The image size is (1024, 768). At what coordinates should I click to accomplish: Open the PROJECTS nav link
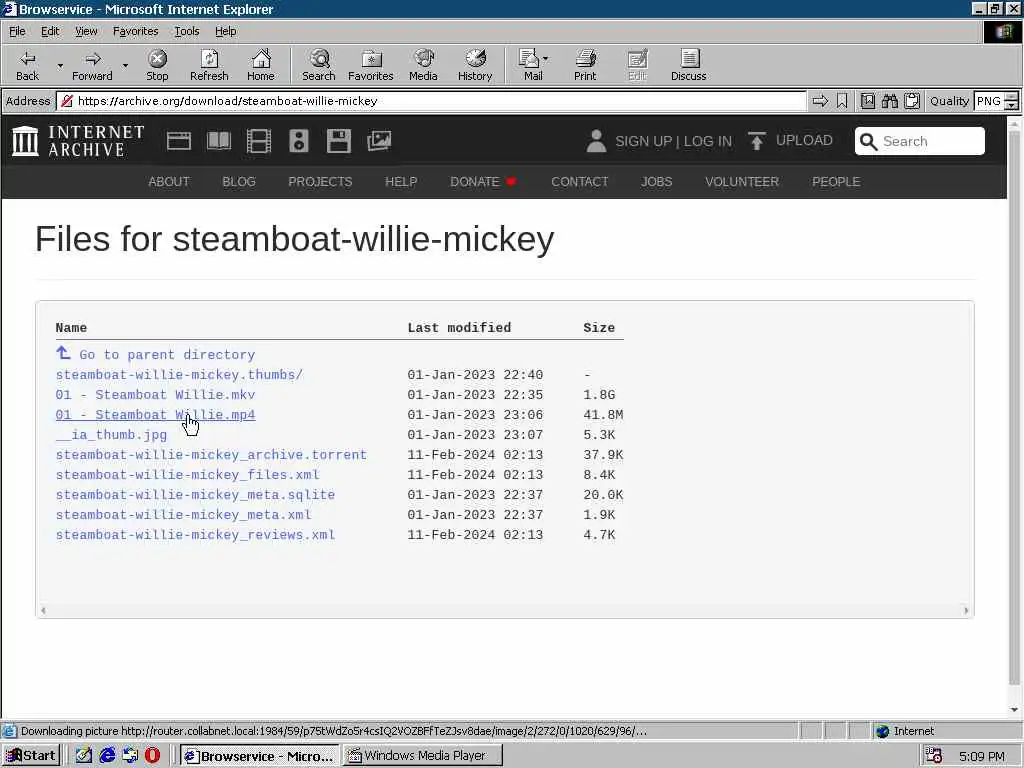pos(320,182)
